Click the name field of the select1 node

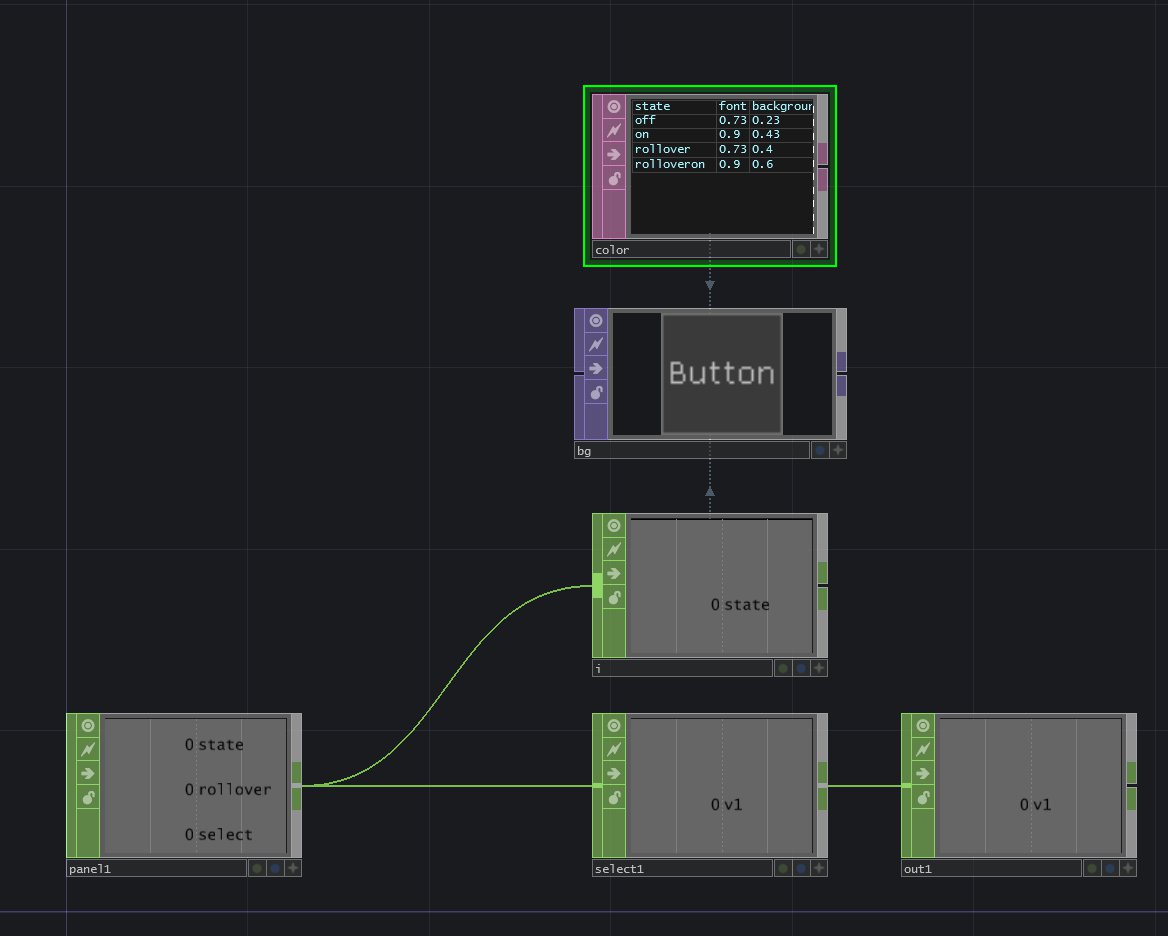(682, 869)
